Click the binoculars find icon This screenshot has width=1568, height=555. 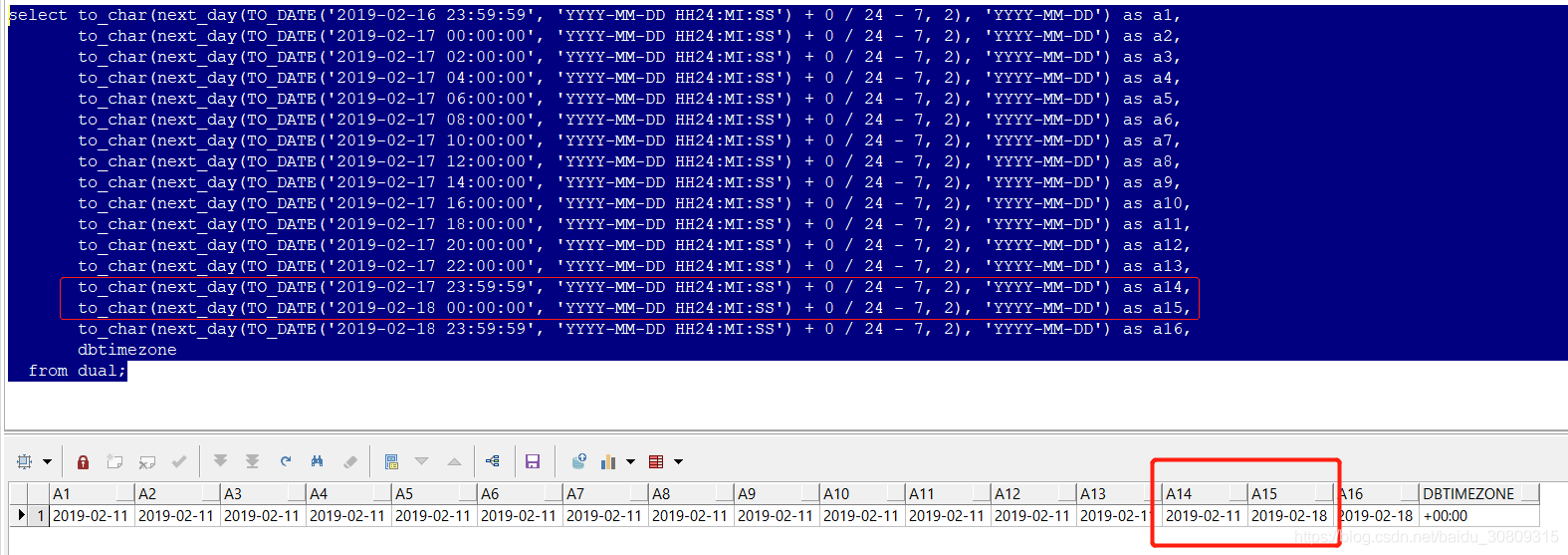317,461
